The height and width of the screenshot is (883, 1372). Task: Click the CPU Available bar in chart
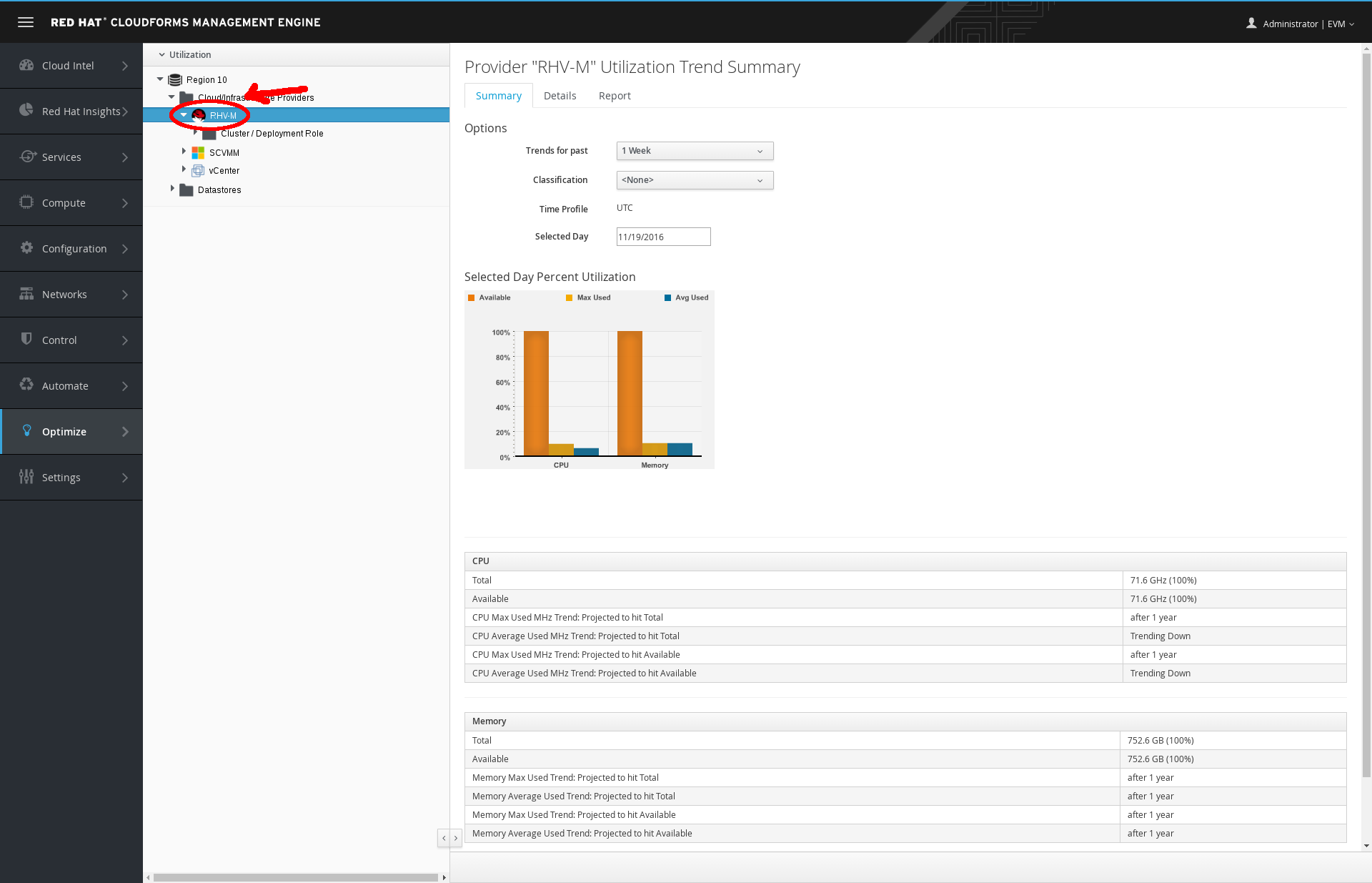coord(536,393)
